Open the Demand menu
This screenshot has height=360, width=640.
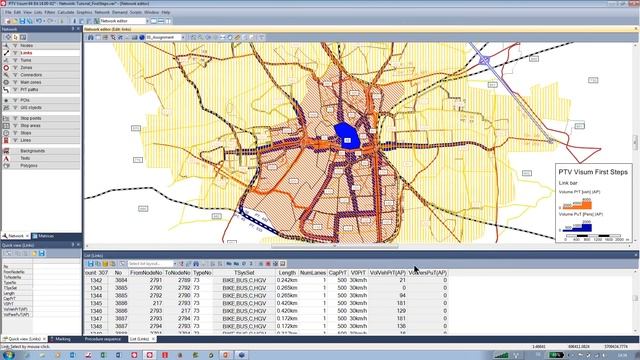click(120, 13)
